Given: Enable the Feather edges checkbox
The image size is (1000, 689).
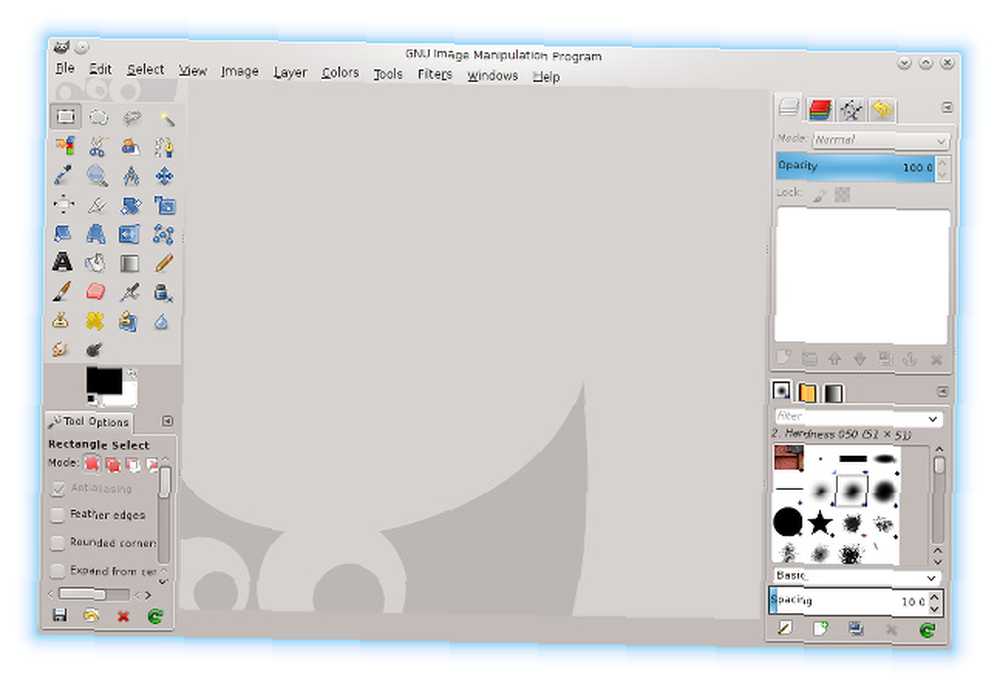Looking at the screenshot, I should (x=57, y=515).
